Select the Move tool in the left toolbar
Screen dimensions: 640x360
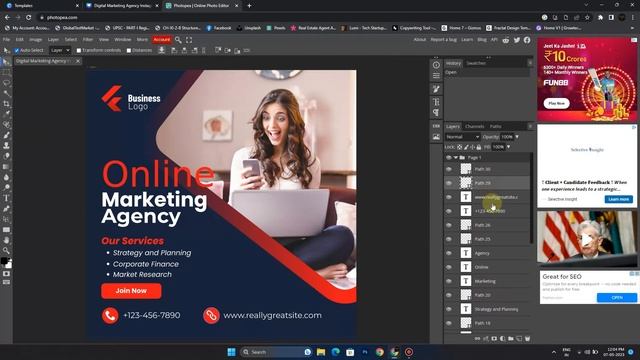[6, 62]
